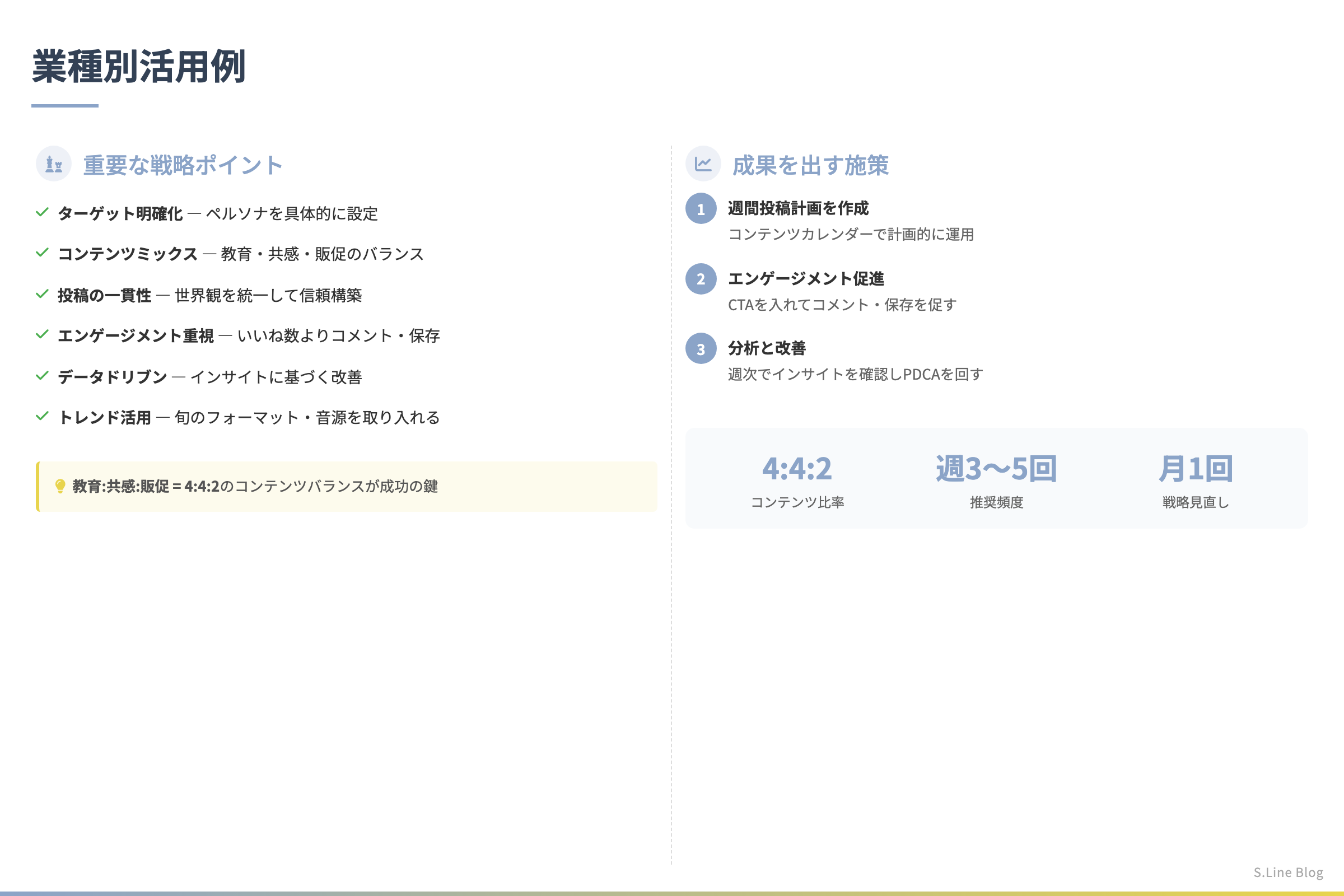1344x896 pixels.
Task: Click the check mark next to エンゲージメント重視
Action: click(x=43, y=335)
